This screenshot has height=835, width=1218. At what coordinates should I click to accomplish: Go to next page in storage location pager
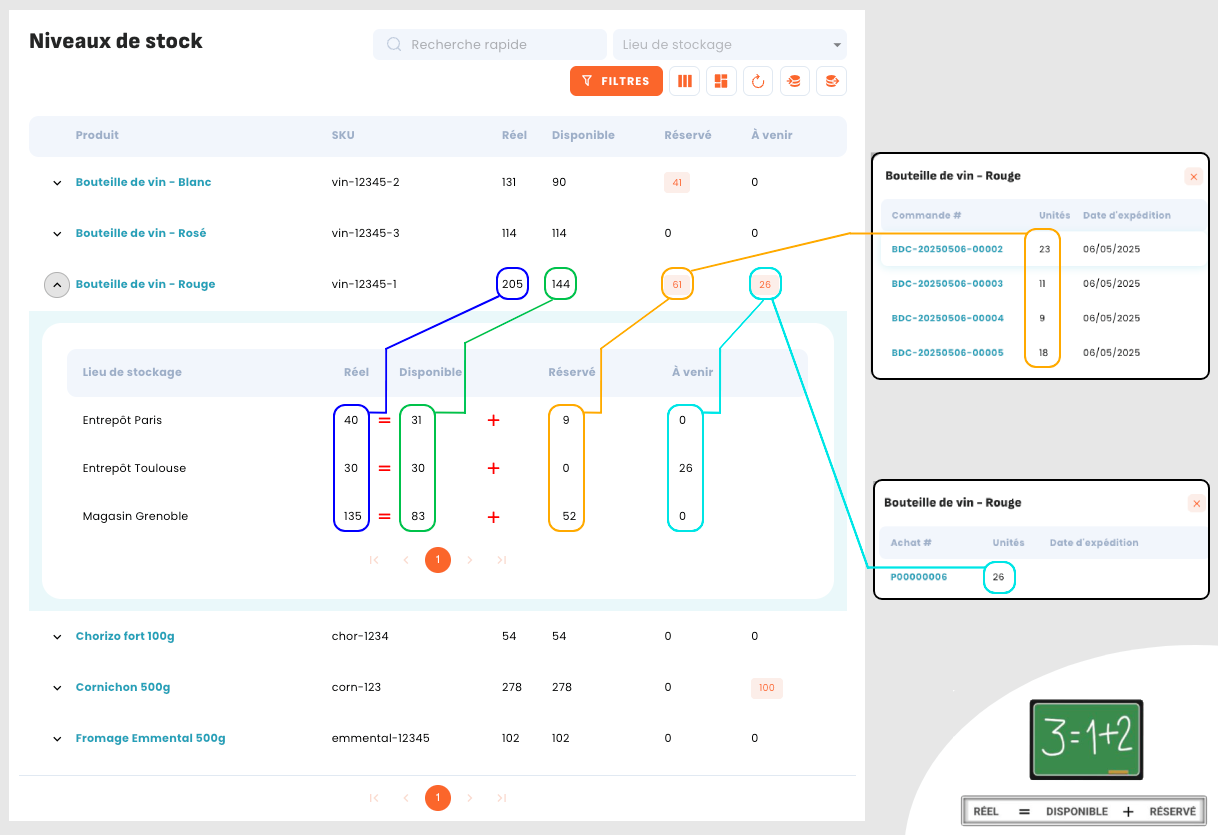[470, 560]
